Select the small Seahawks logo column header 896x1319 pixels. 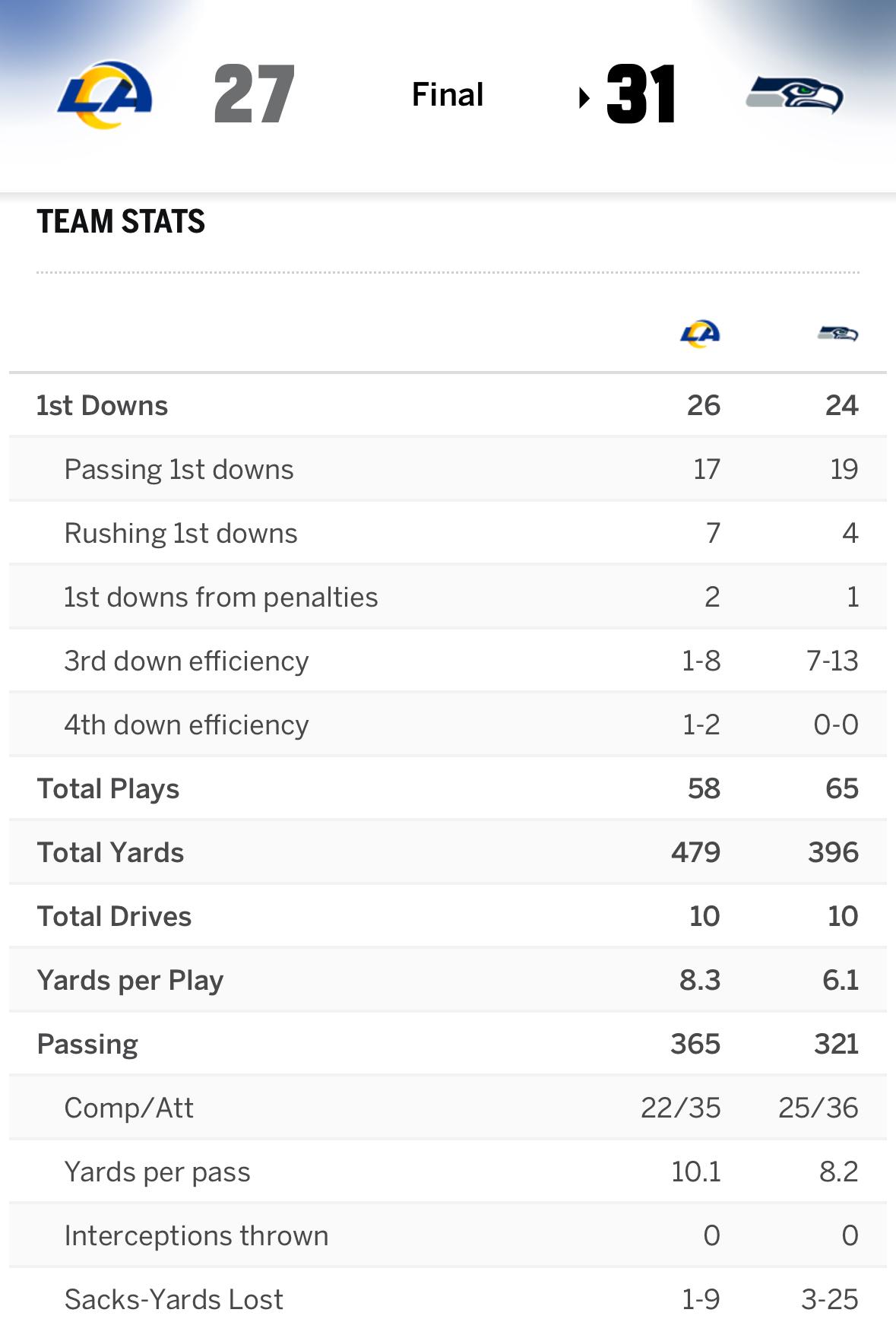point(837,334)
